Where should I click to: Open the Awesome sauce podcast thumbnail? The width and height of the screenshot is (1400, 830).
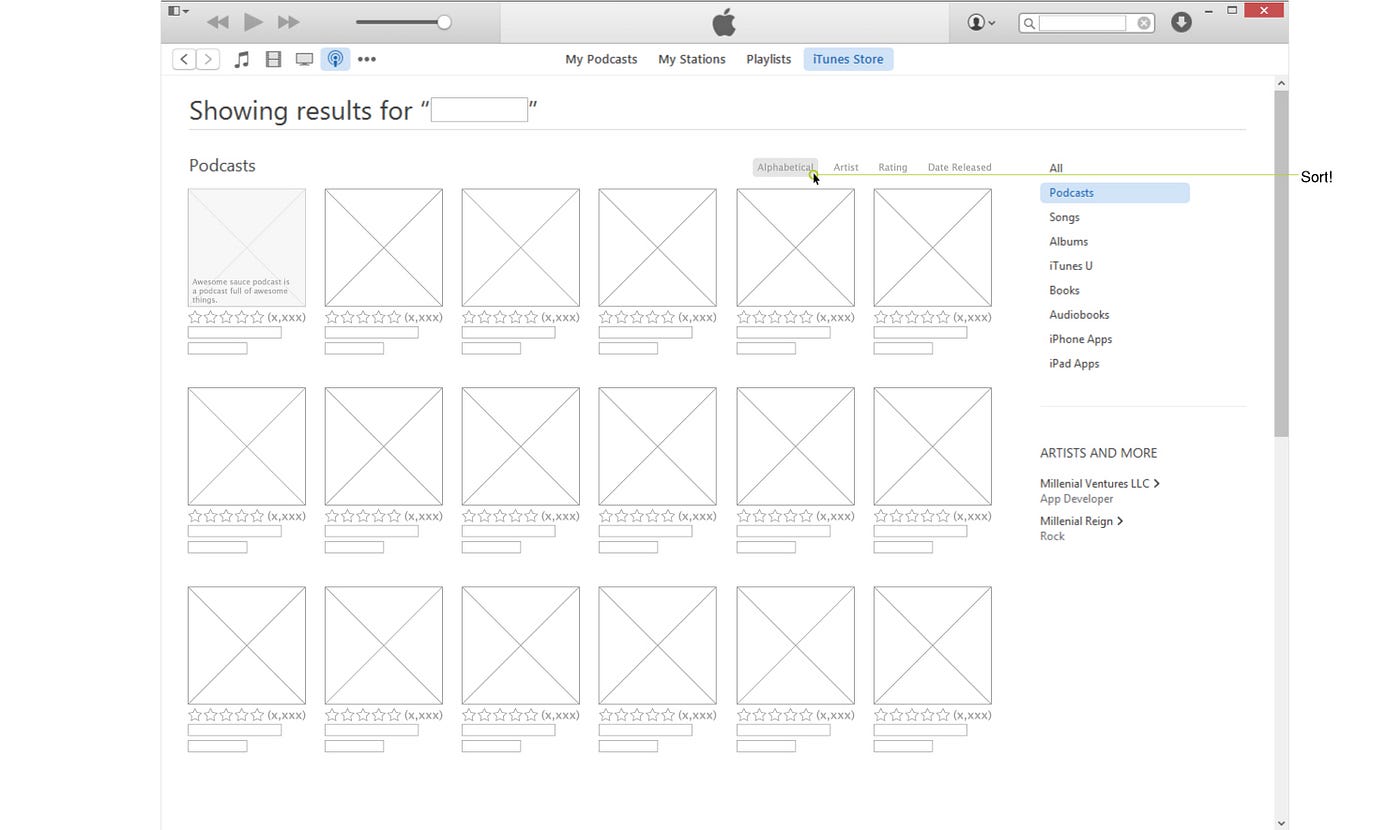[x=247, y=248]
